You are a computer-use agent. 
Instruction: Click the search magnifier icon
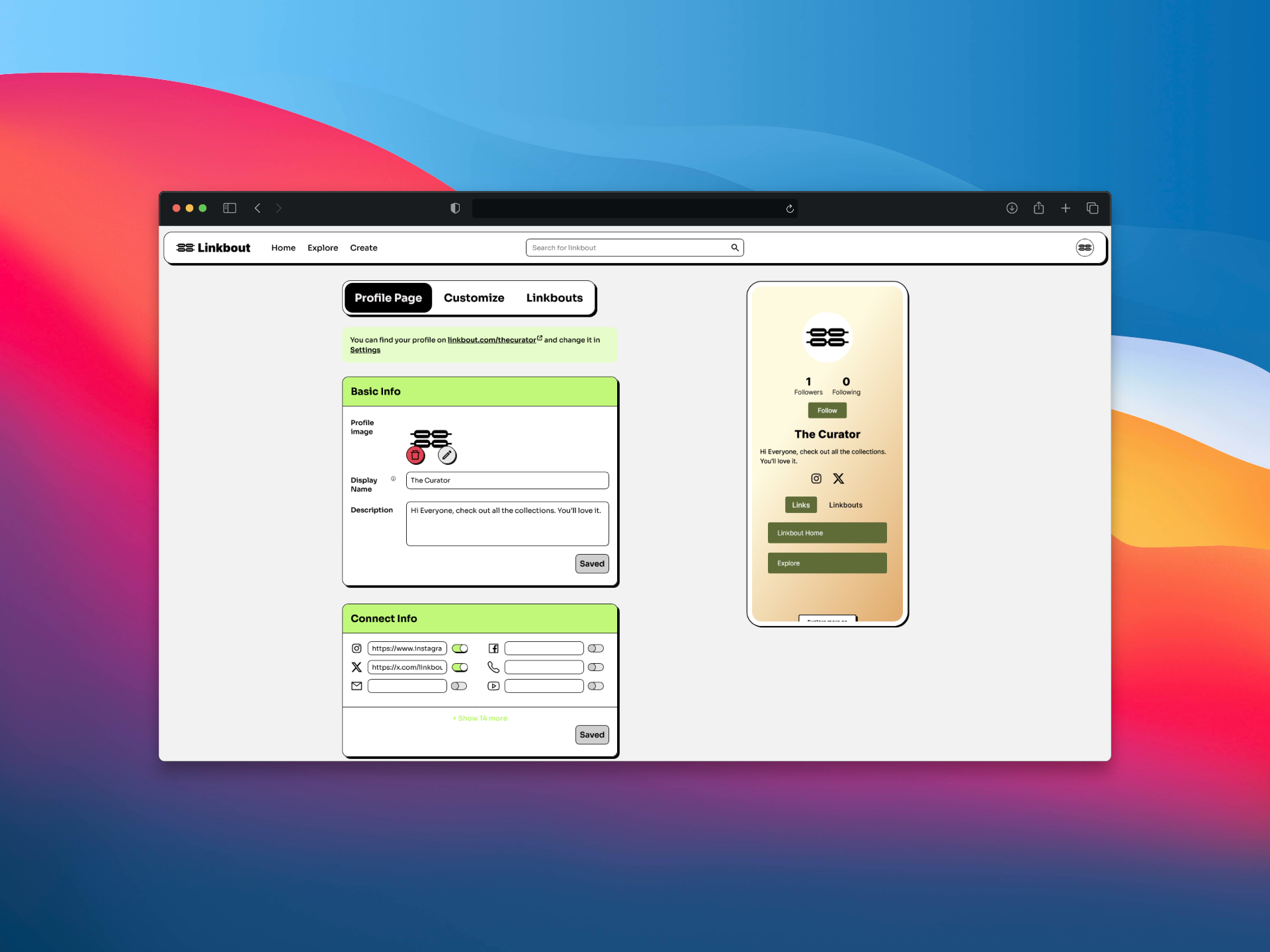point(735,248)
